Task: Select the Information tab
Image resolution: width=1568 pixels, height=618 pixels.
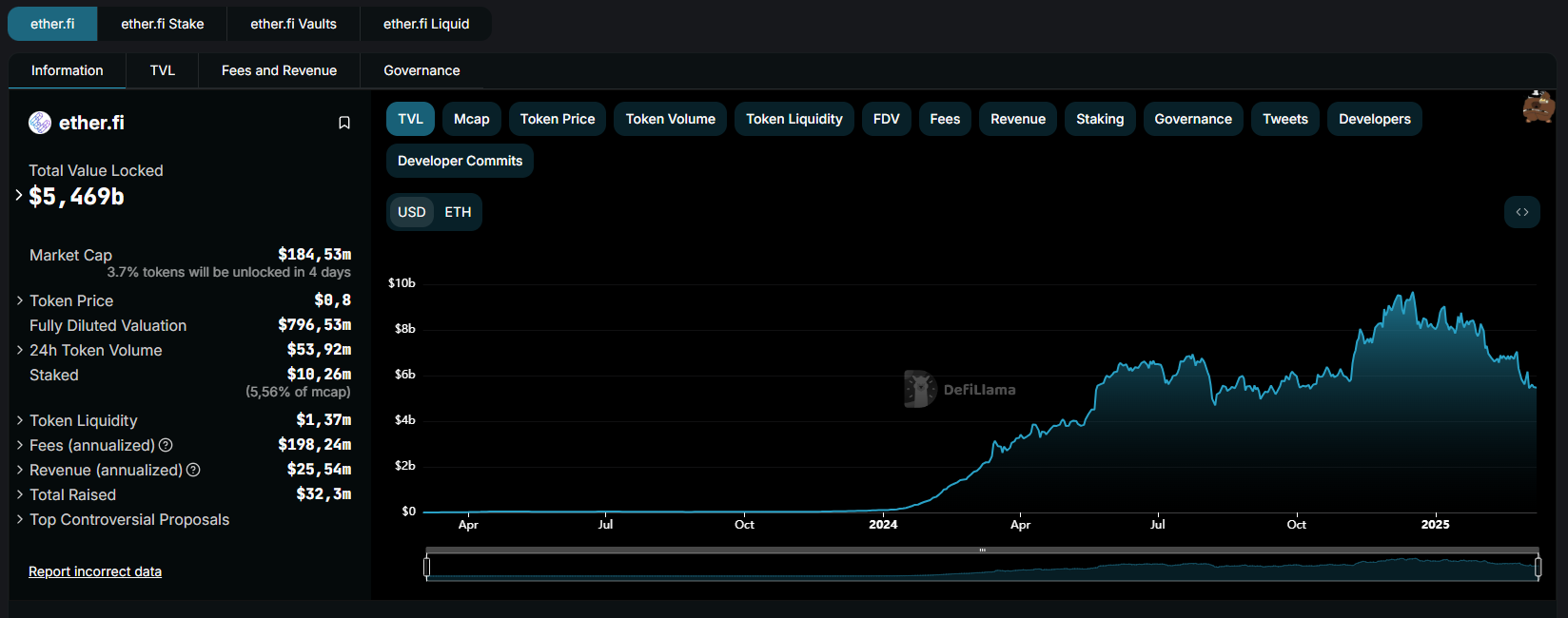Action: click(67, 70)
